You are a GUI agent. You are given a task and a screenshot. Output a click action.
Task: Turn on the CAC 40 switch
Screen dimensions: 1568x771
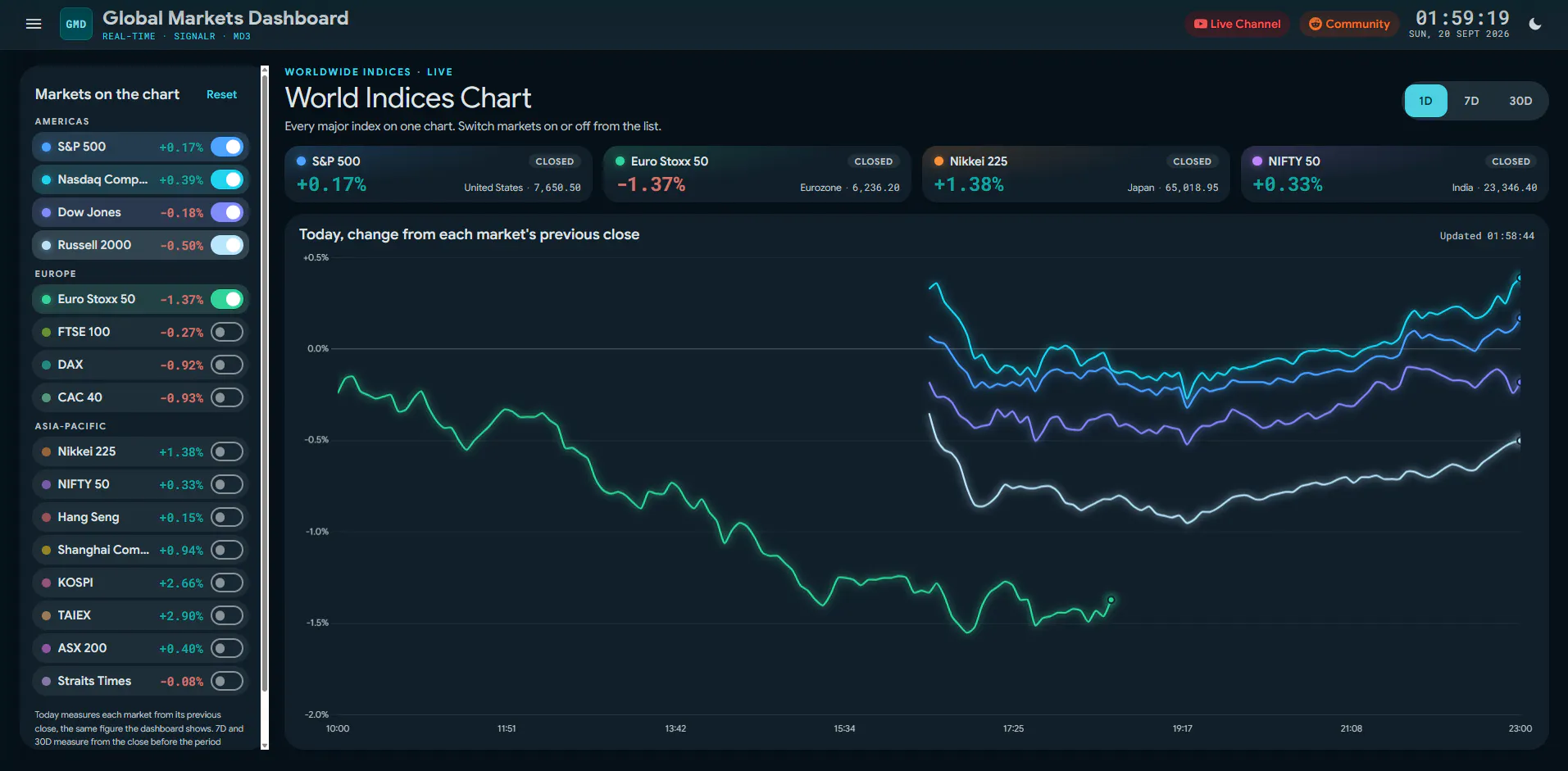click(227, 397)
